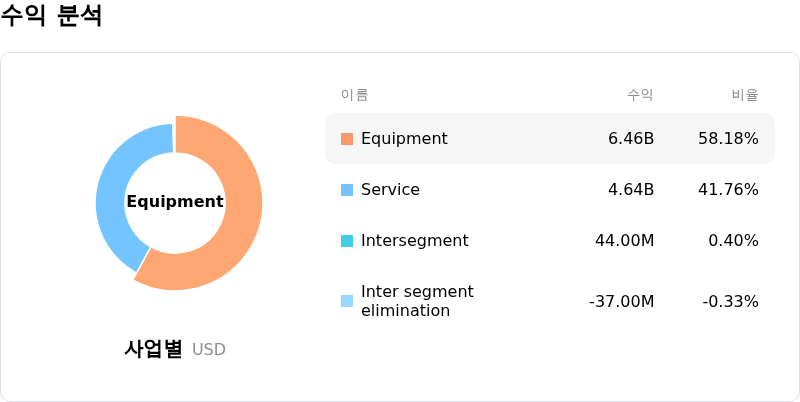Click the 수익 column header

[x=640, y=95]
